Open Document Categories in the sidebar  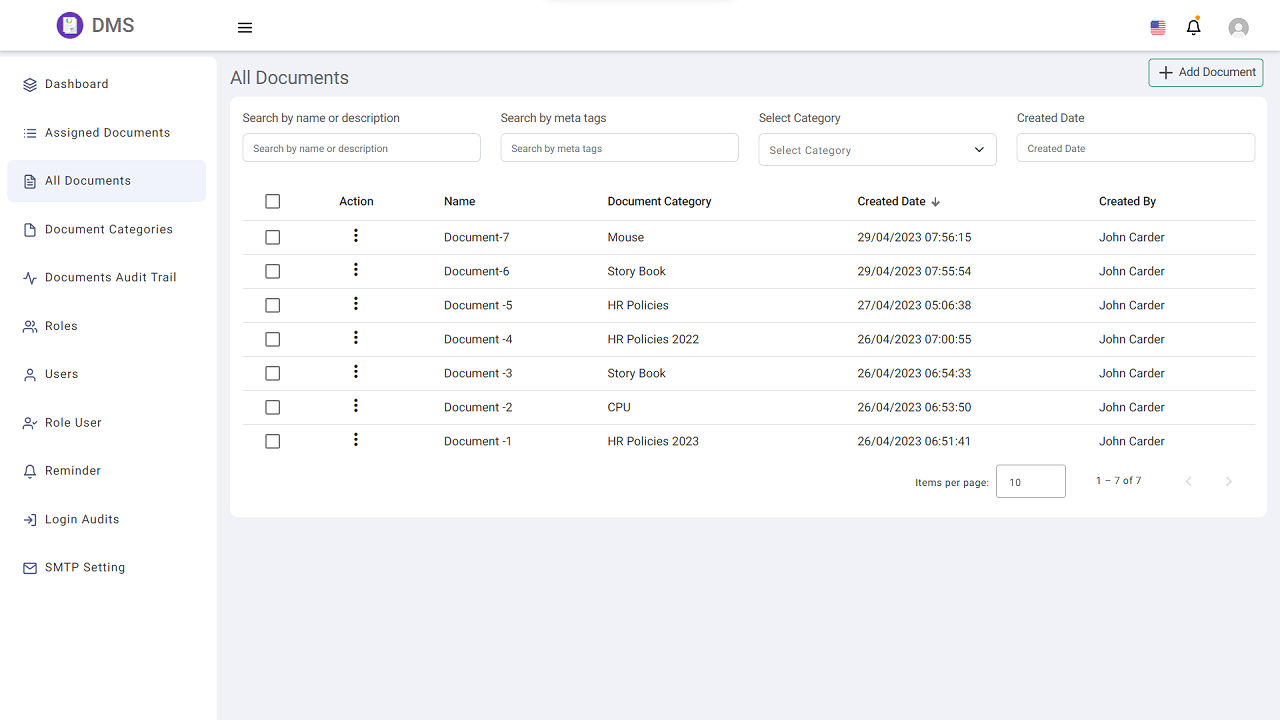pyautogui.click(x=108, y=230)
